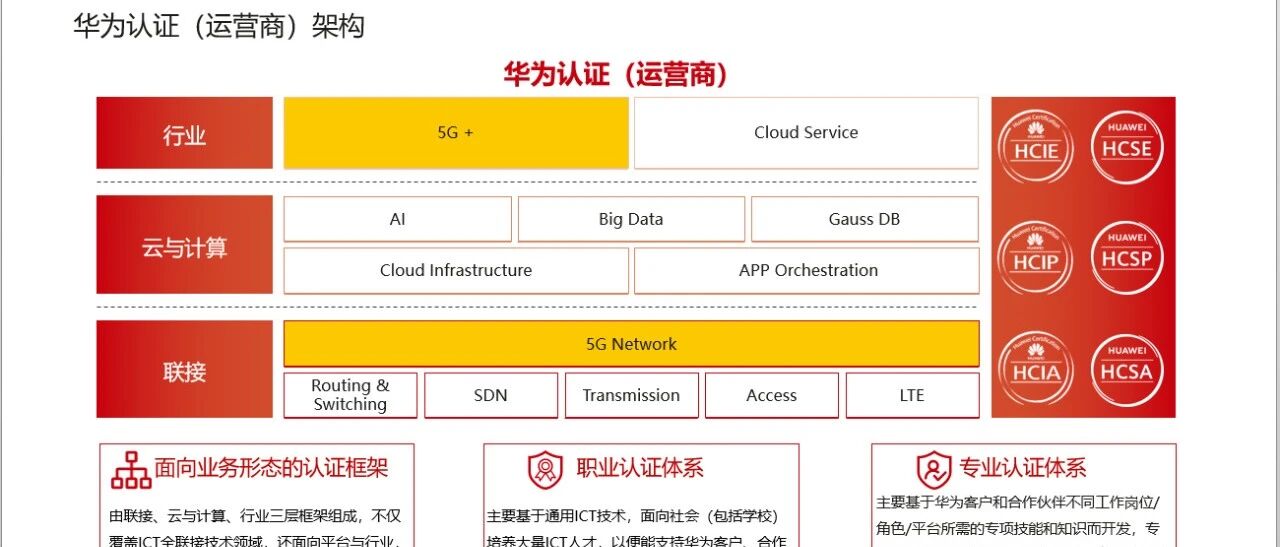
Task: Choose the Transmission box
Action: click(631, 395)
